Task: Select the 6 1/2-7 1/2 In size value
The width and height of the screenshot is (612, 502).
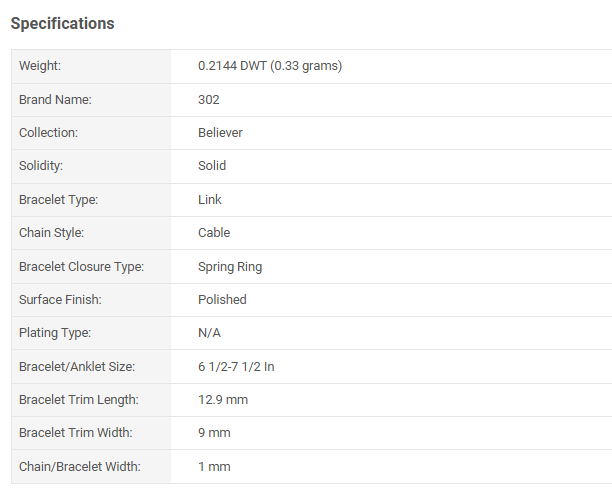Action: [236, 366]
